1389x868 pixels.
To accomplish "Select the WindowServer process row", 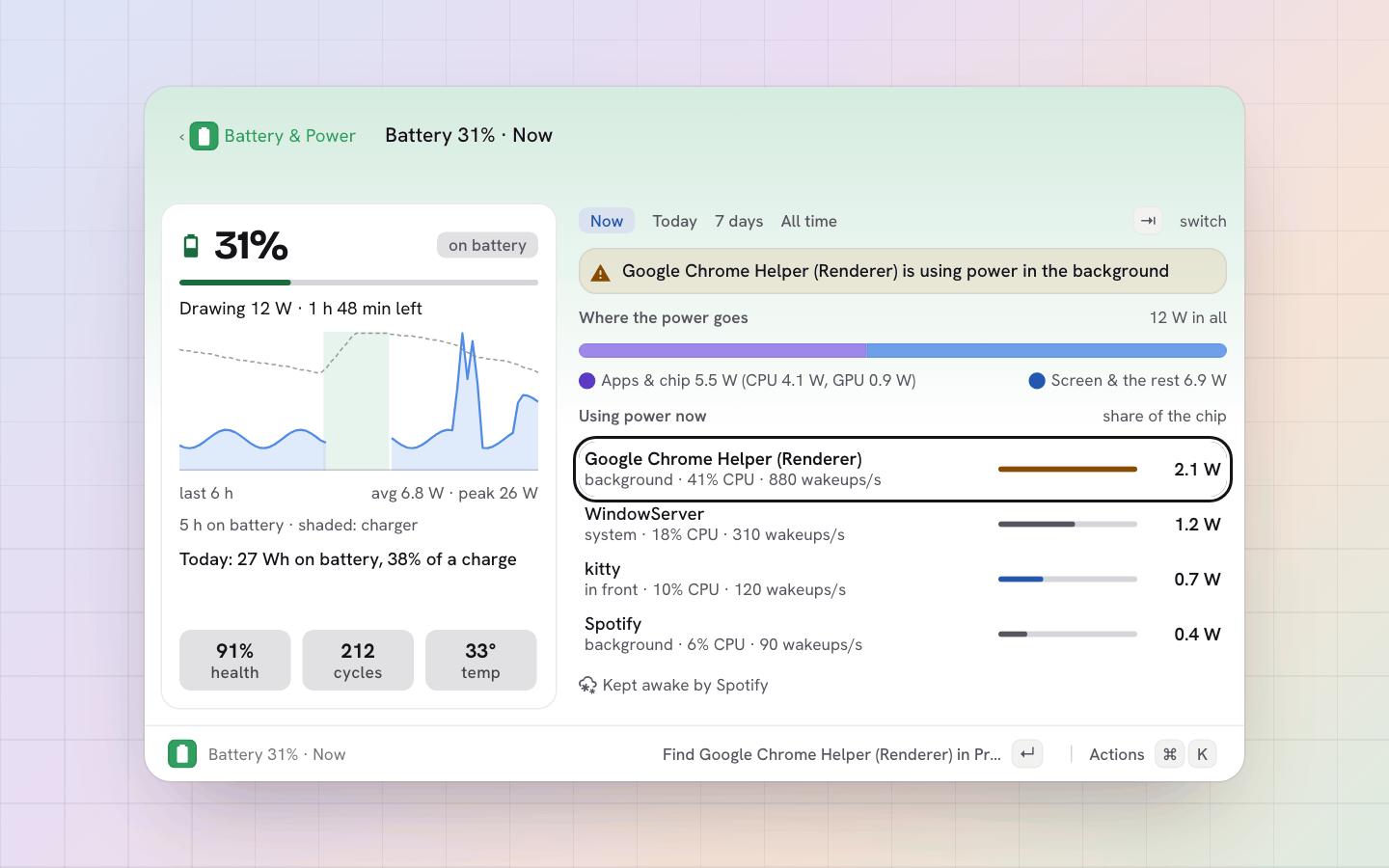I will coord(903,525).
